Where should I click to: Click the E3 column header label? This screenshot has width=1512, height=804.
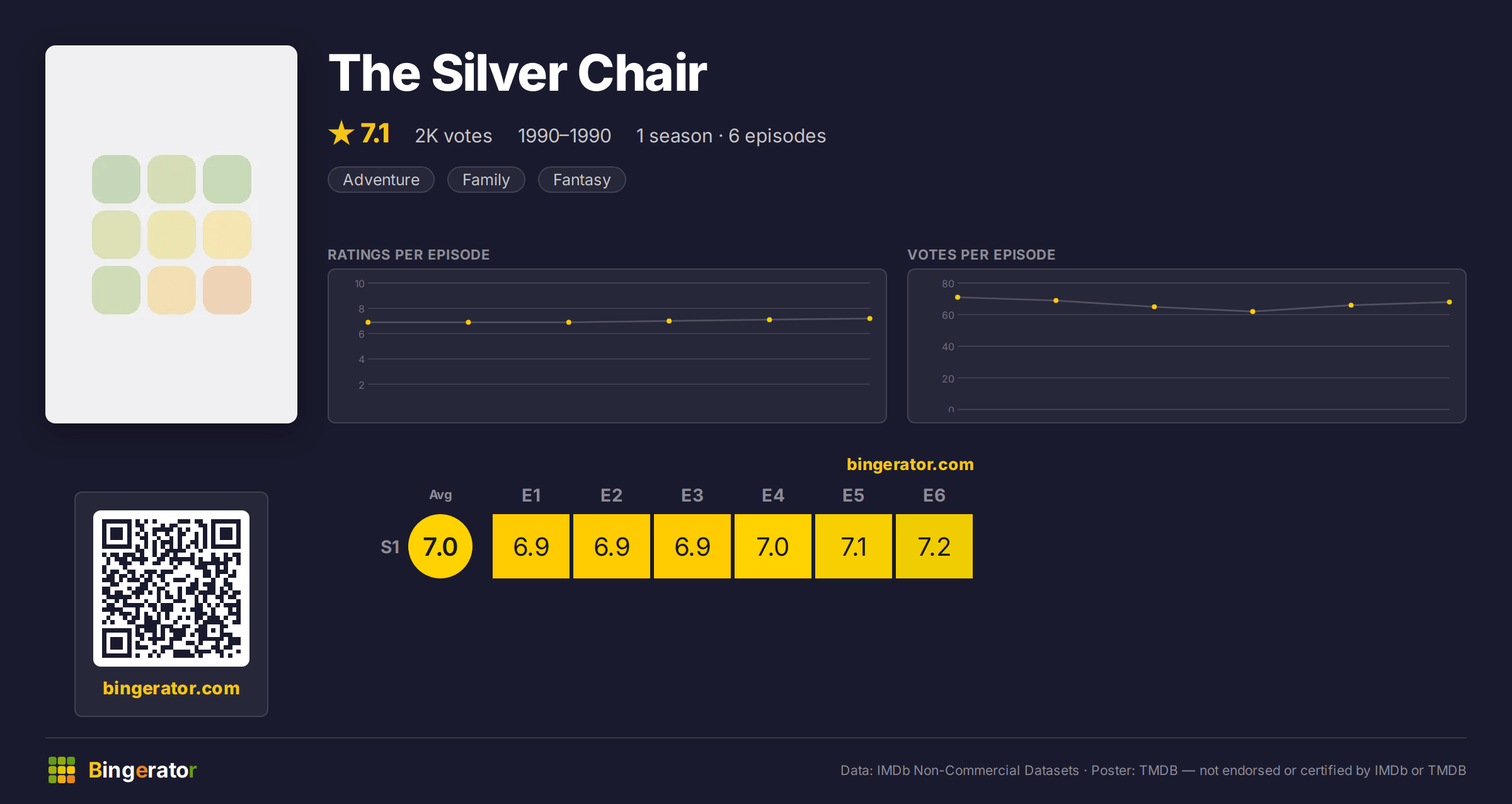pos(692,495)
